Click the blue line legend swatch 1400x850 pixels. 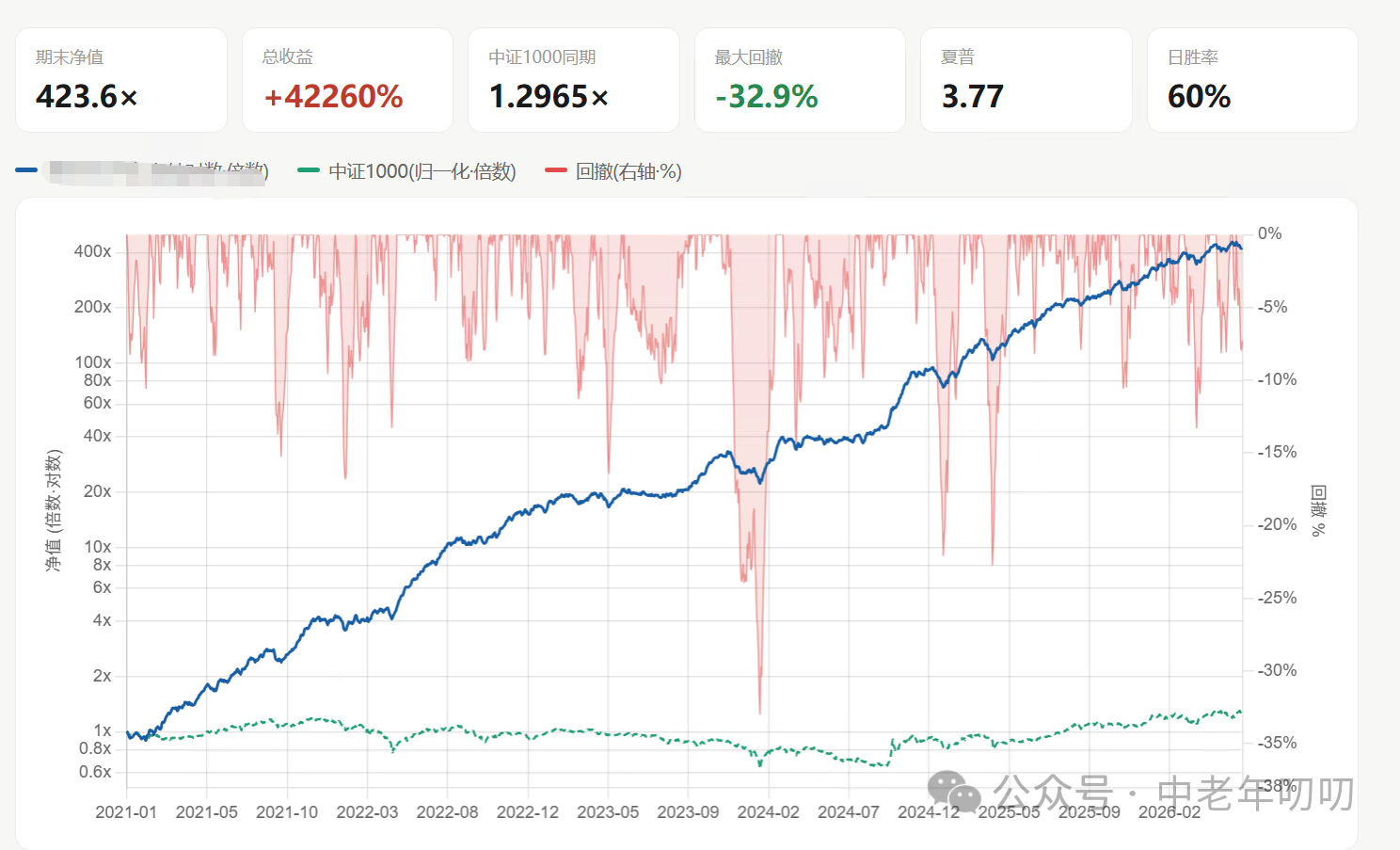point(26,170)
